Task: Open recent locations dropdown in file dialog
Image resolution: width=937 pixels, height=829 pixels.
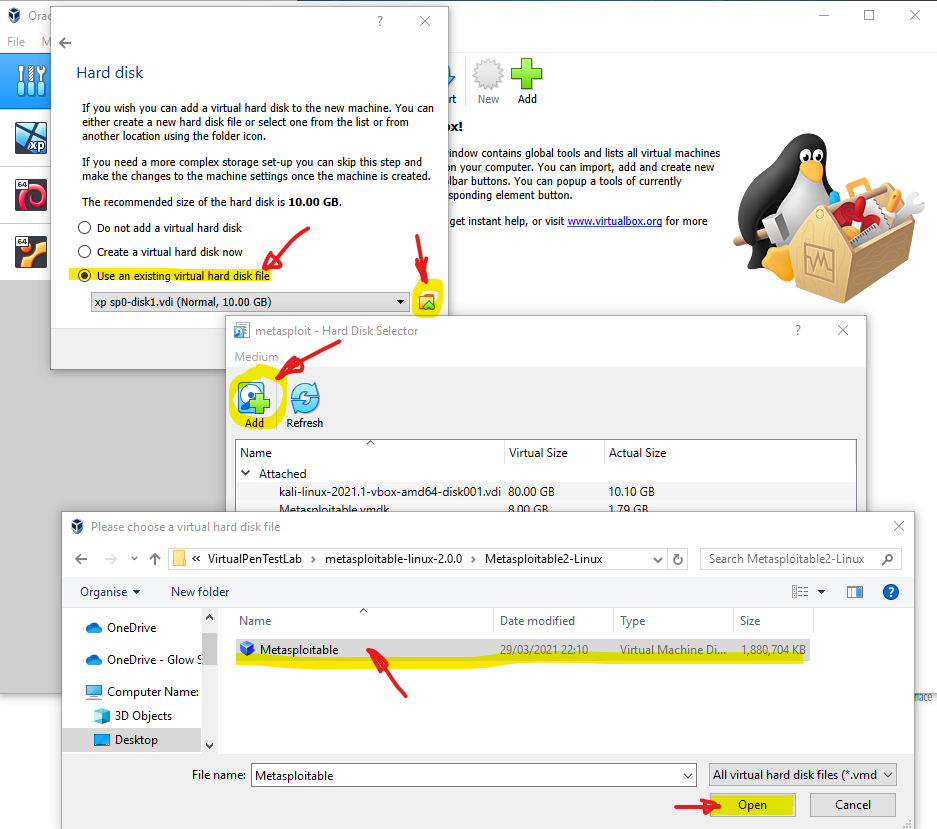Action: point(134,559)
